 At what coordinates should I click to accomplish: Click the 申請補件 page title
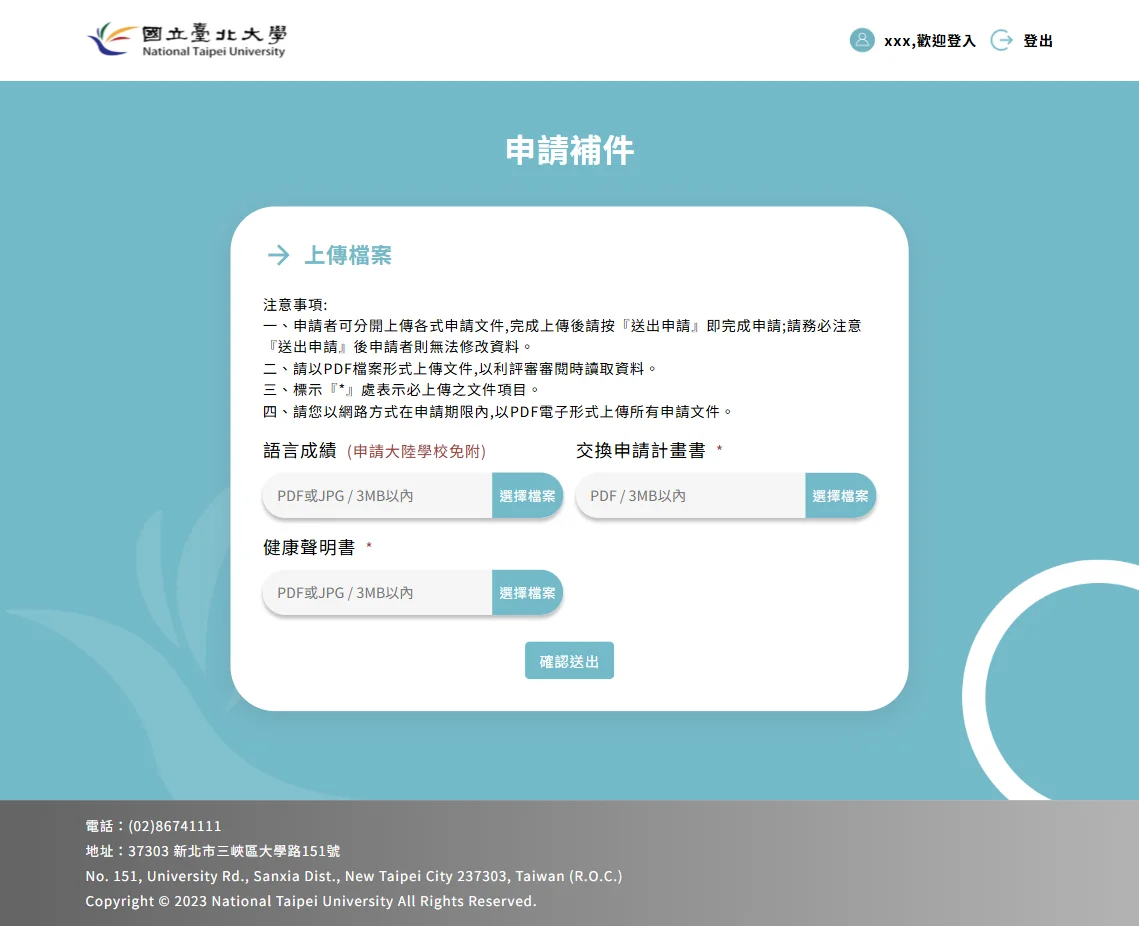(x=569, y=148)
